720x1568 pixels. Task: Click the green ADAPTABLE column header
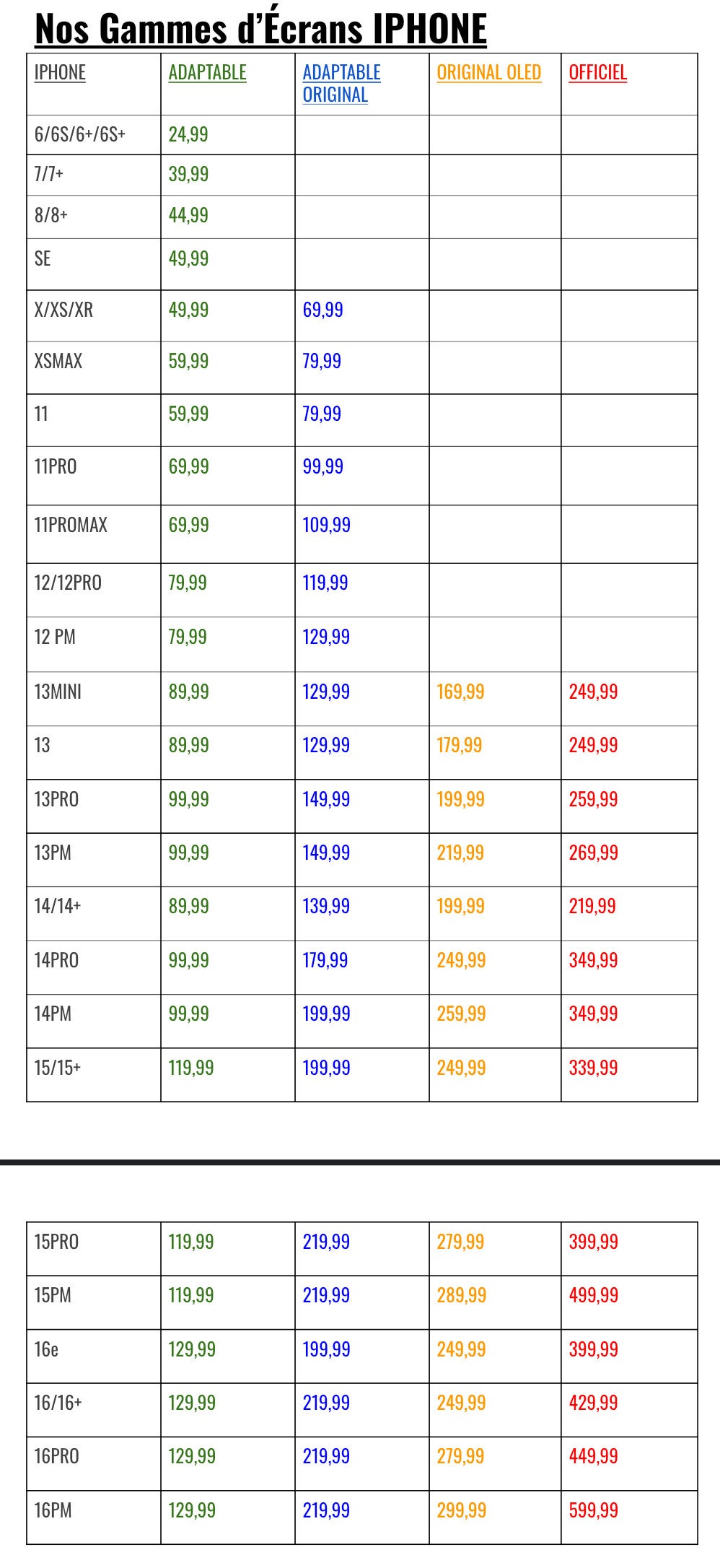pyautogui.click(x=207, y=72)
